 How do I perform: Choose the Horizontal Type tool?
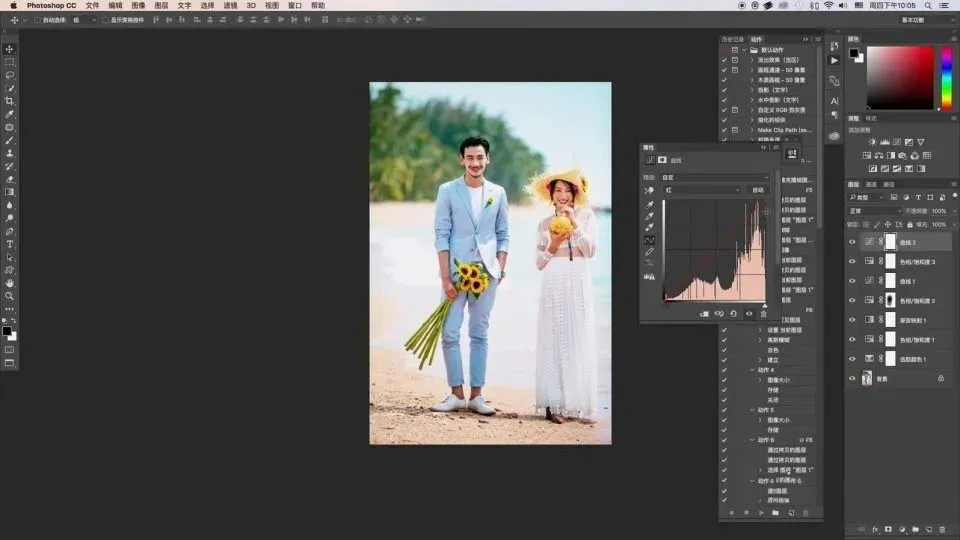point(10,244)
